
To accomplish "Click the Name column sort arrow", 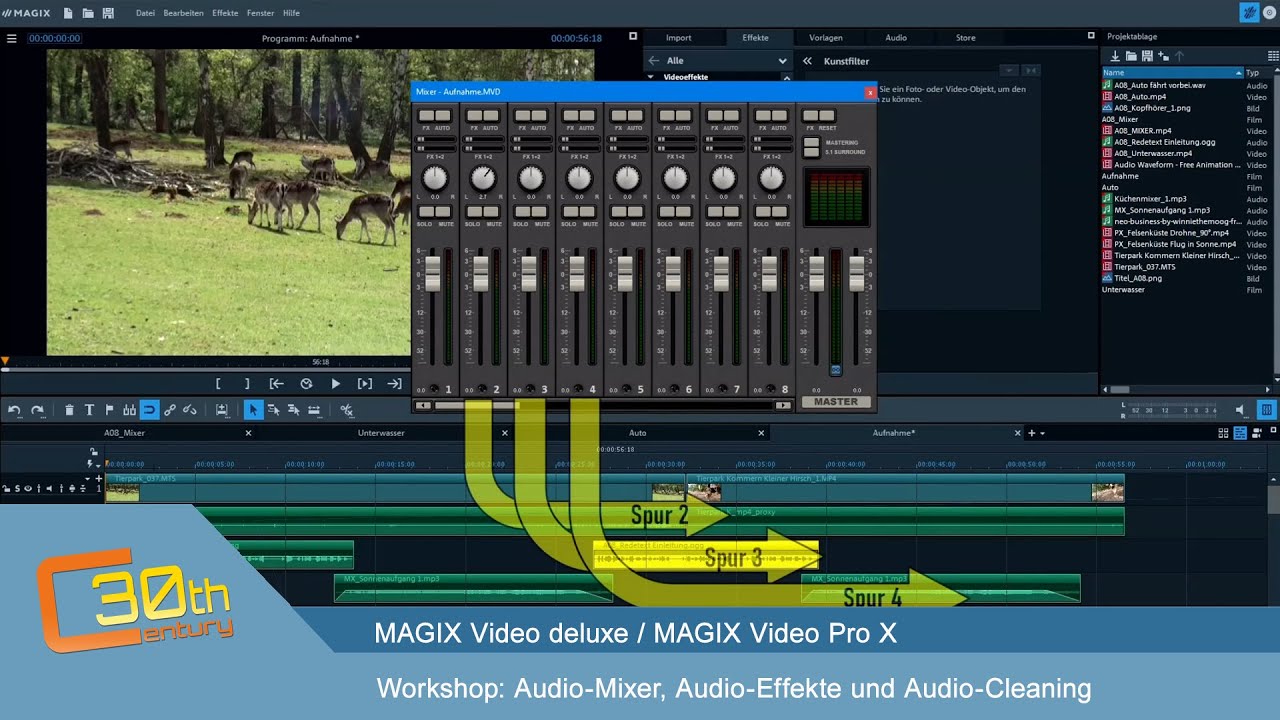I will [1239, 73].
